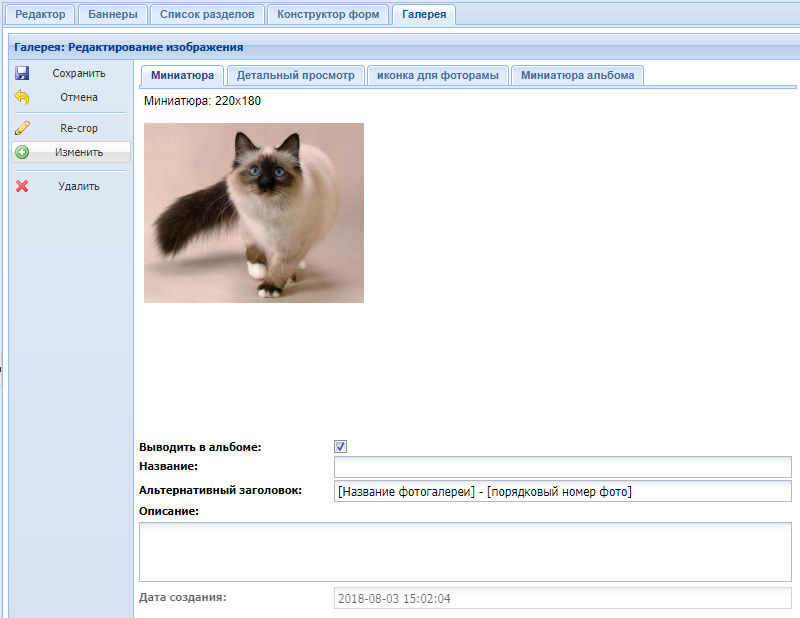
Task: Click the floppy disk Save icon
Action: (22, 73)
